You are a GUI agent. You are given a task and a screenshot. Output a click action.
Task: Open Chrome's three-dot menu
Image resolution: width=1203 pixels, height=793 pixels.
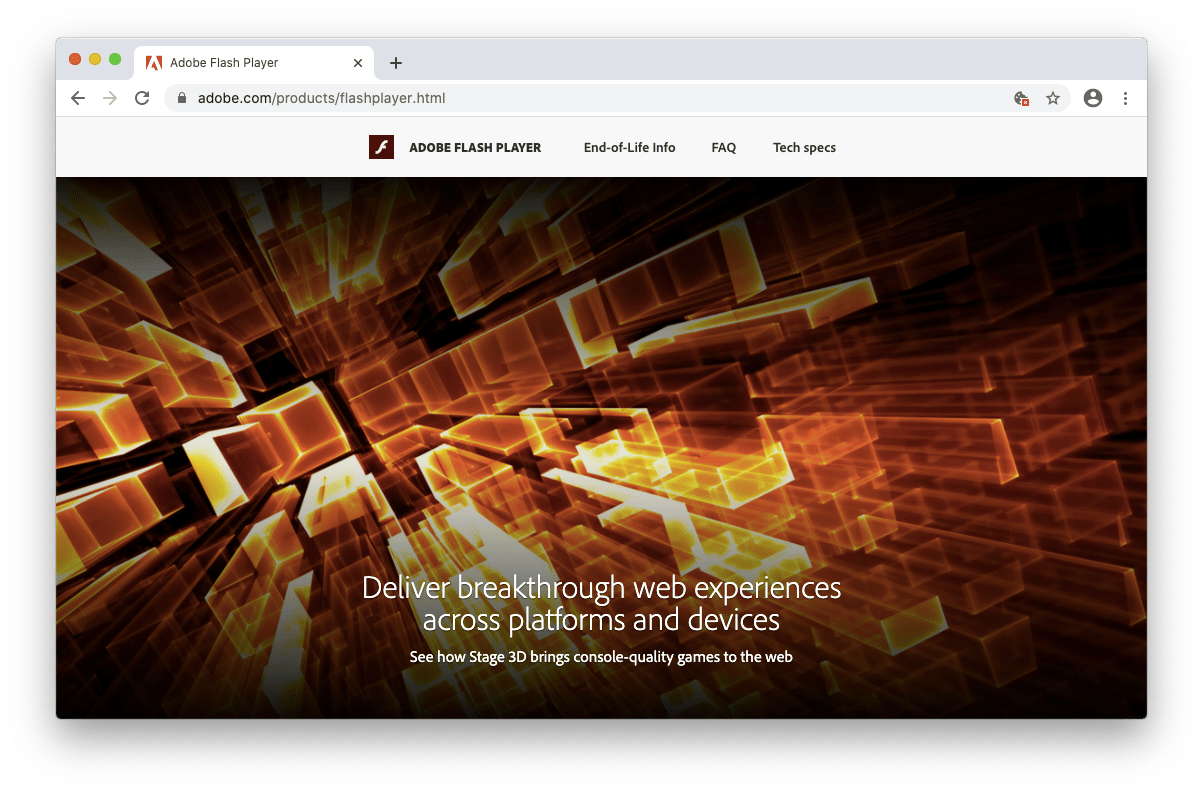[x=1125, y=98]
